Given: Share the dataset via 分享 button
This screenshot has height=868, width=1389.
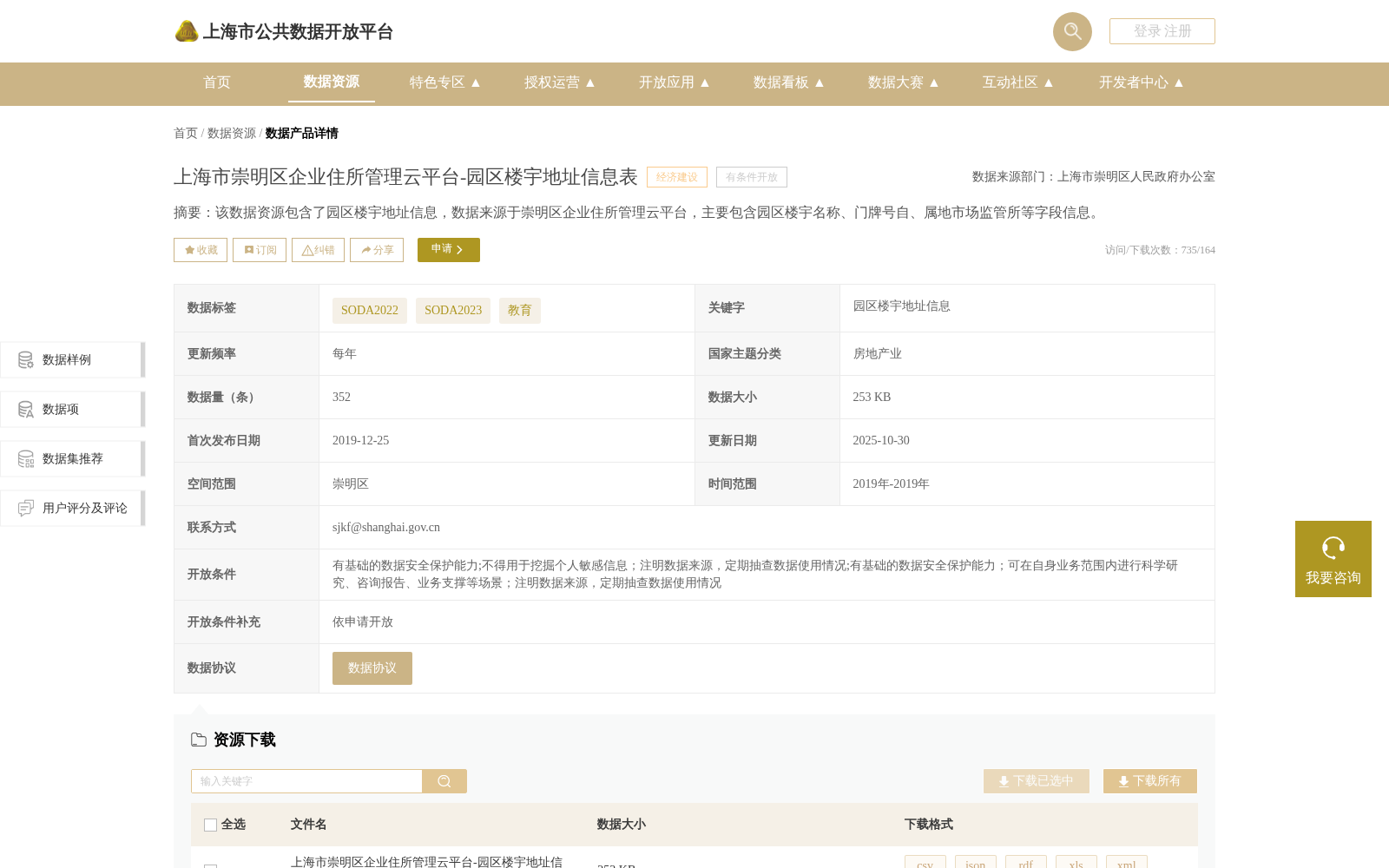Looking at the screenshot, I should [x=377, y=250].
